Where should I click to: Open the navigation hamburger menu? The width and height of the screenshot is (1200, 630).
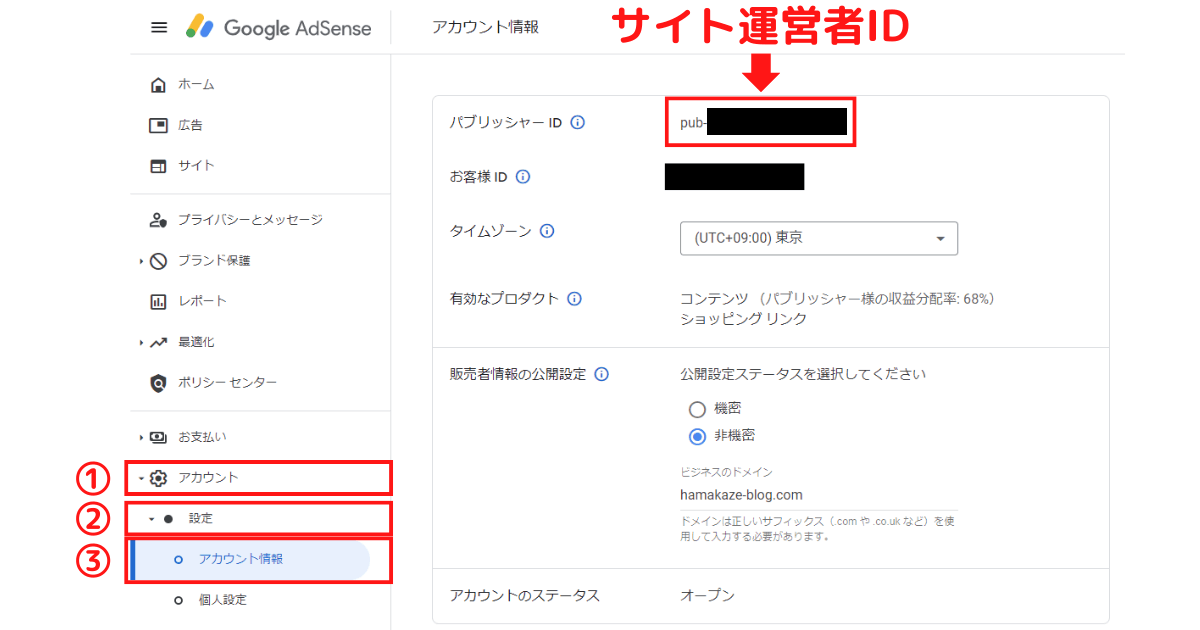pos(158,27)
